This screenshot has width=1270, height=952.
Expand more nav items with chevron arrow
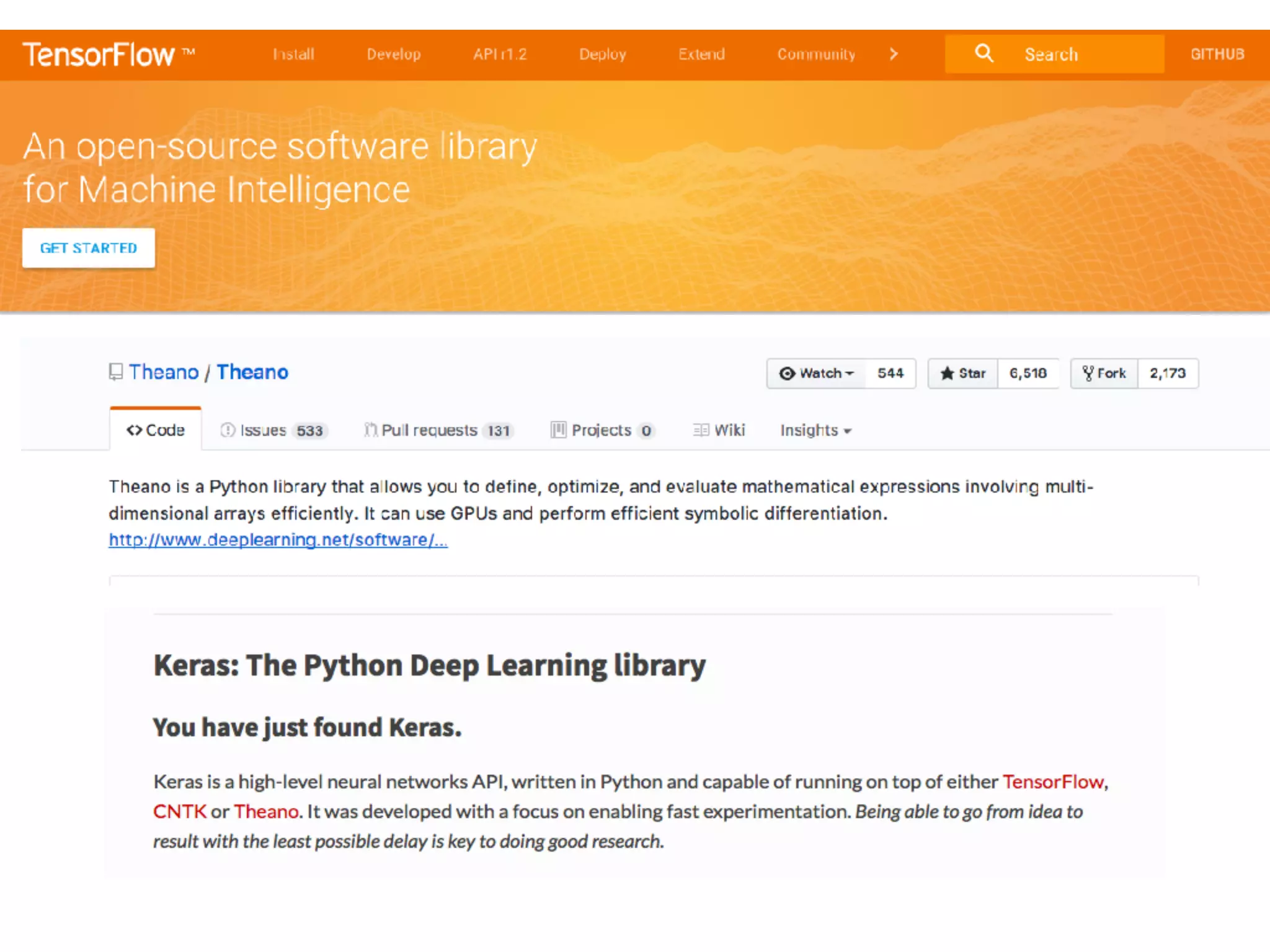point(893,54)
